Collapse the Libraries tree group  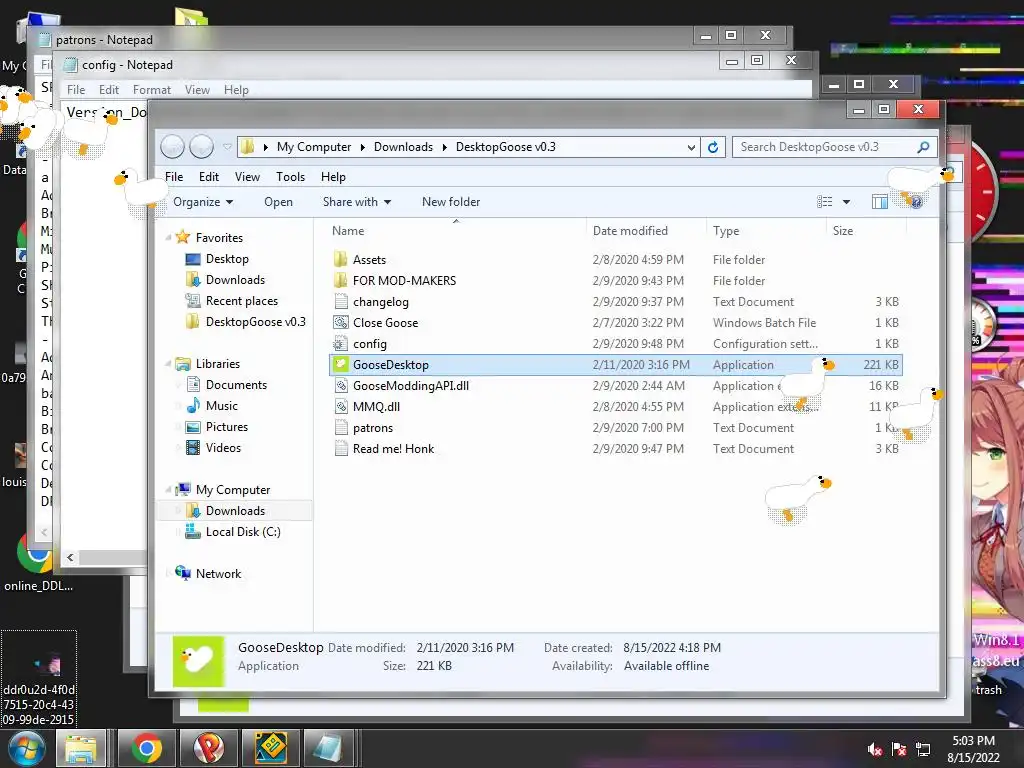tap(168, 364)
